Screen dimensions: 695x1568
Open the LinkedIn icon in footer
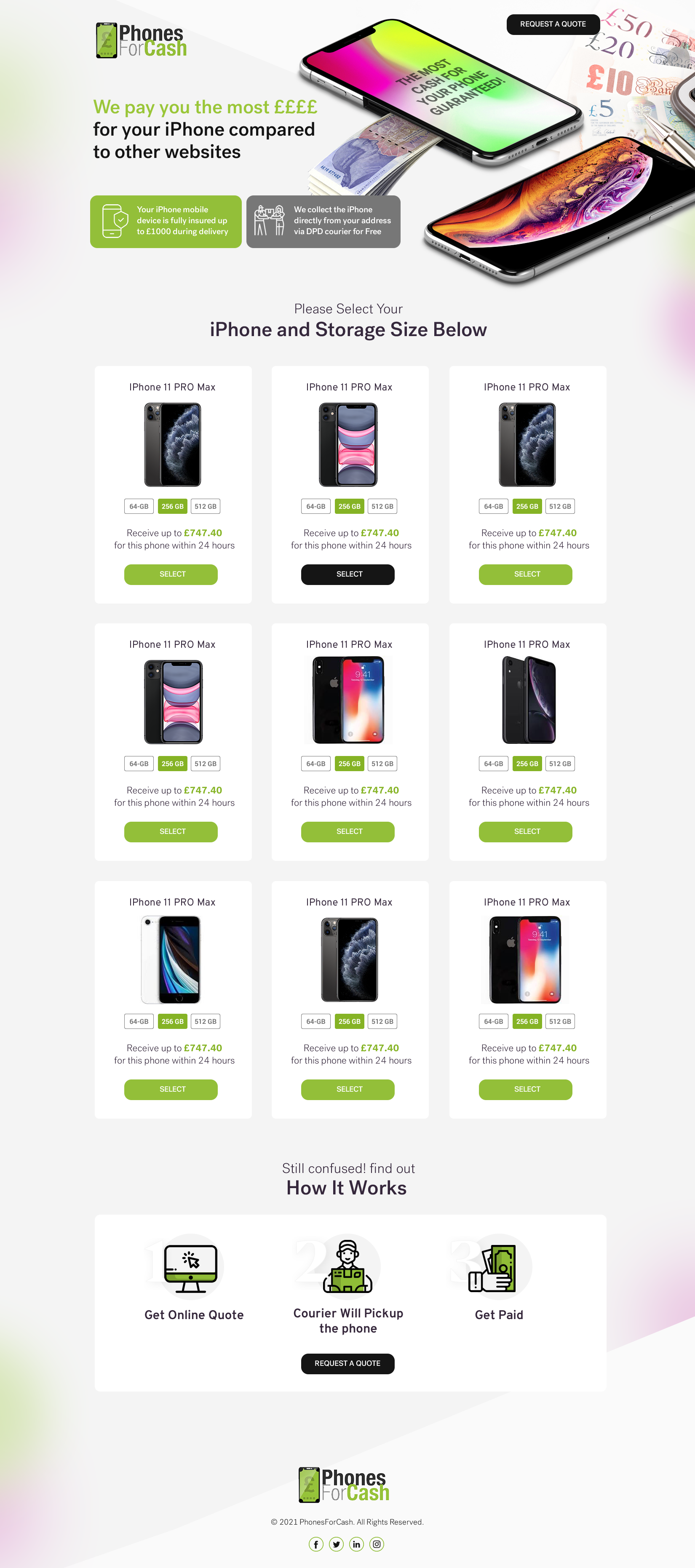pyautogui.click(x=357, y=1544)
